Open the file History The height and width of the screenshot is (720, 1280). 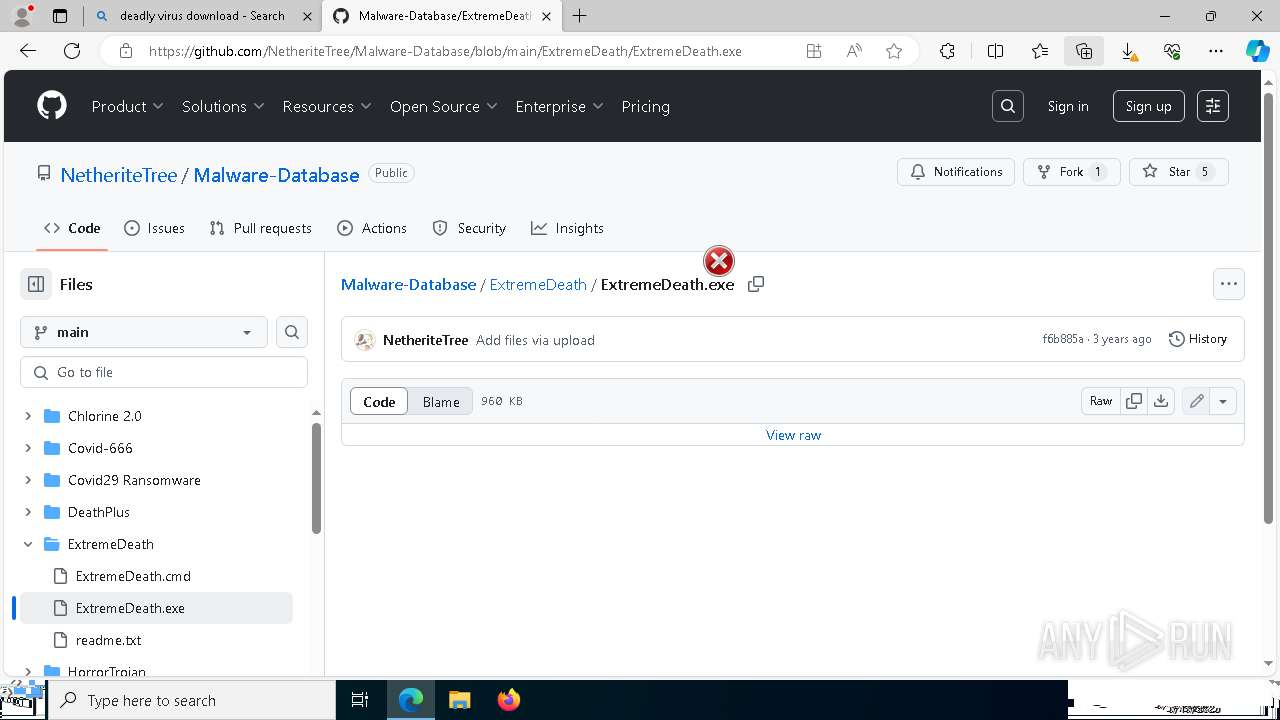[1198, 339]
